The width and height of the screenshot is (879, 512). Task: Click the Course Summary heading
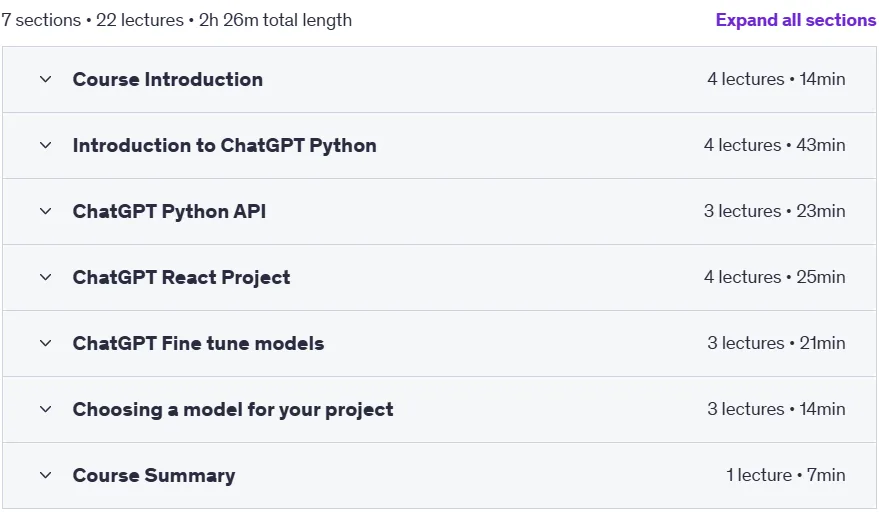tap(154, 476)
